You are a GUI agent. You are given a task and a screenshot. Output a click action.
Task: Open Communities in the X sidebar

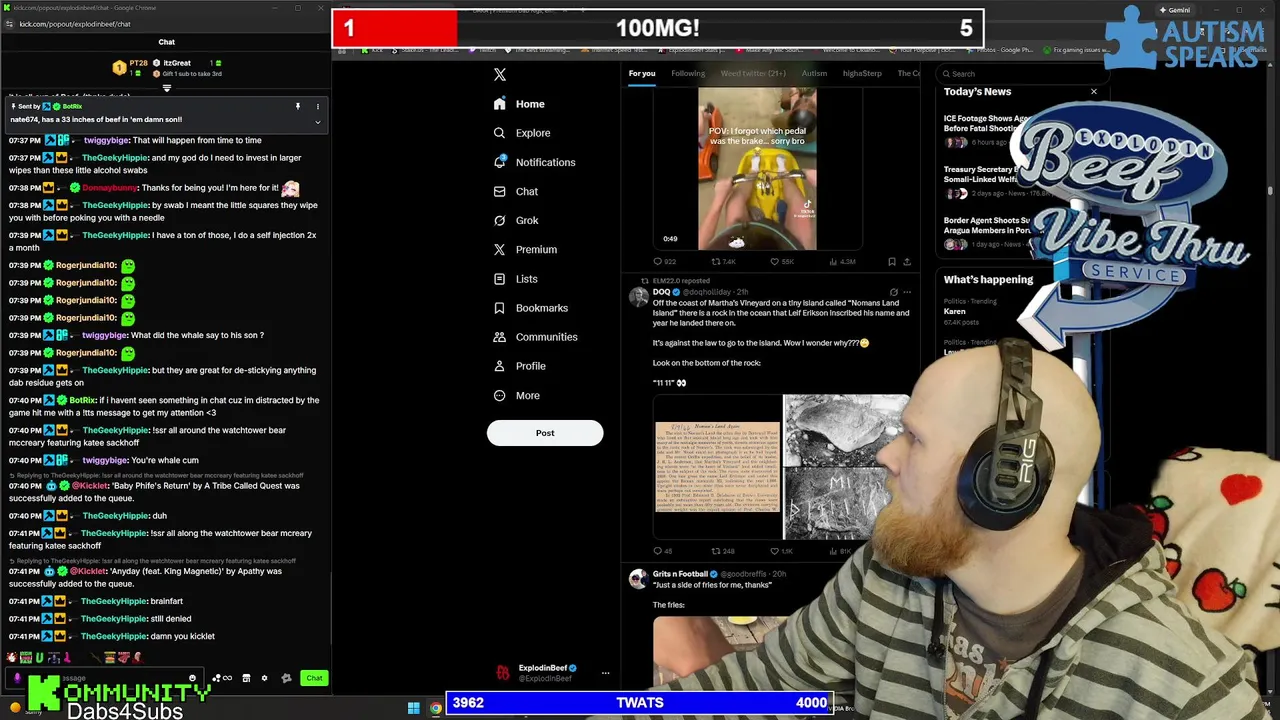coord(535,337)
